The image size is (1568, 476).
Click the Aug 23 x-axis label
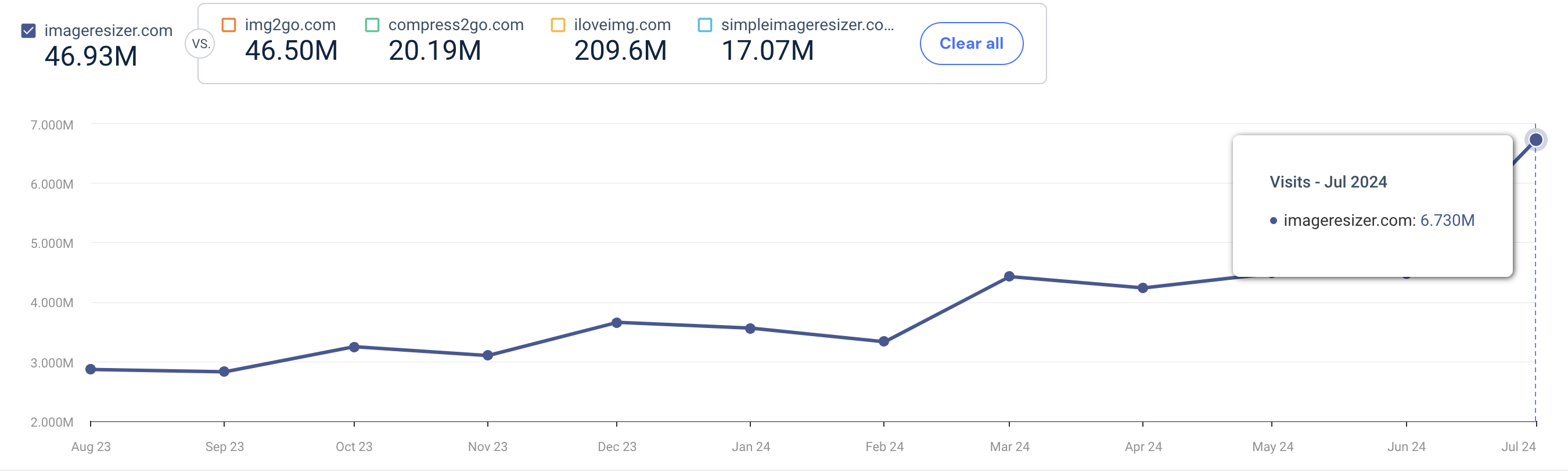[x=91, y=447]
